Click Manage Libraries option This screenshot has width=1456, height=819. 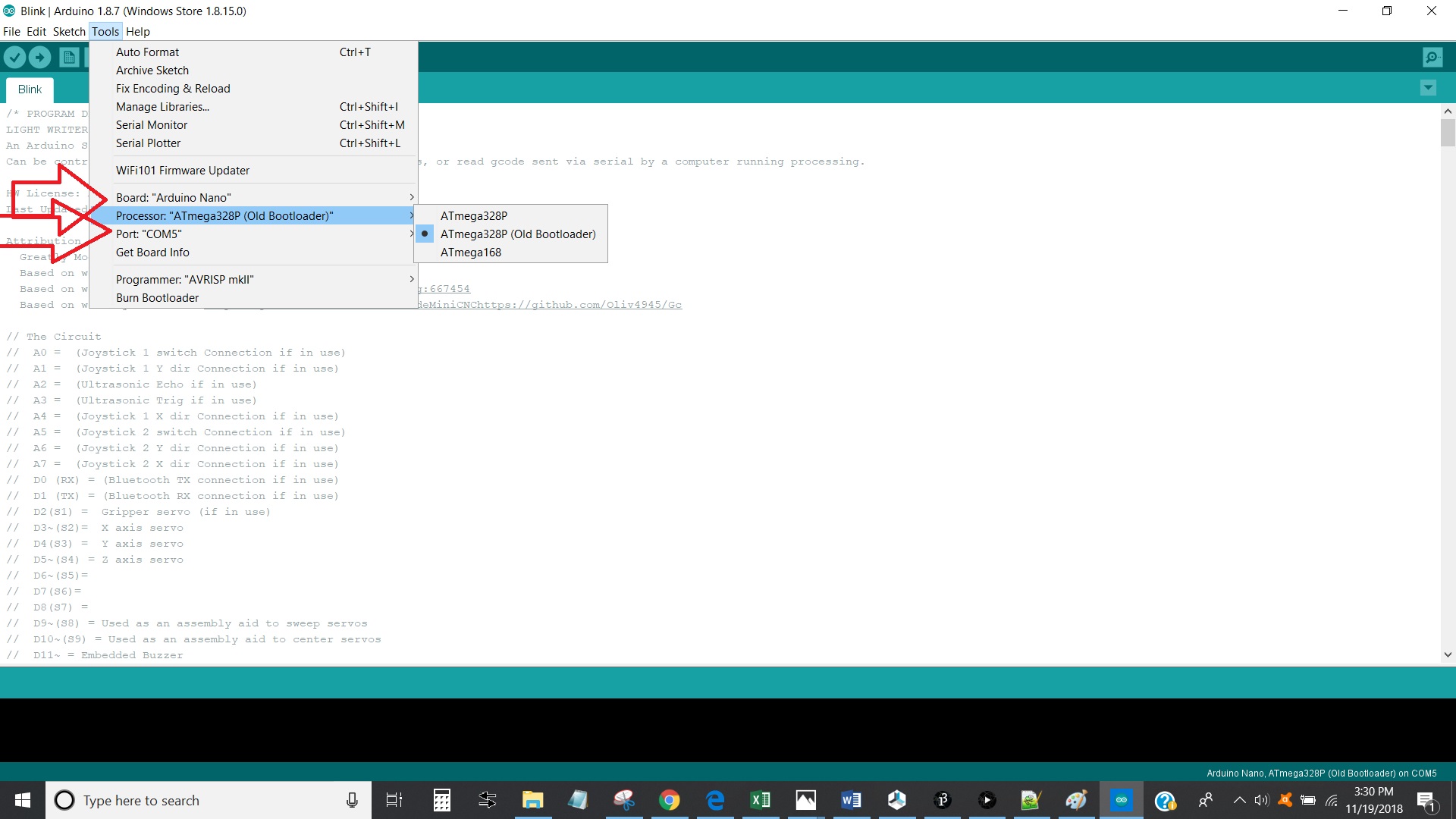[x=162, y=106]
